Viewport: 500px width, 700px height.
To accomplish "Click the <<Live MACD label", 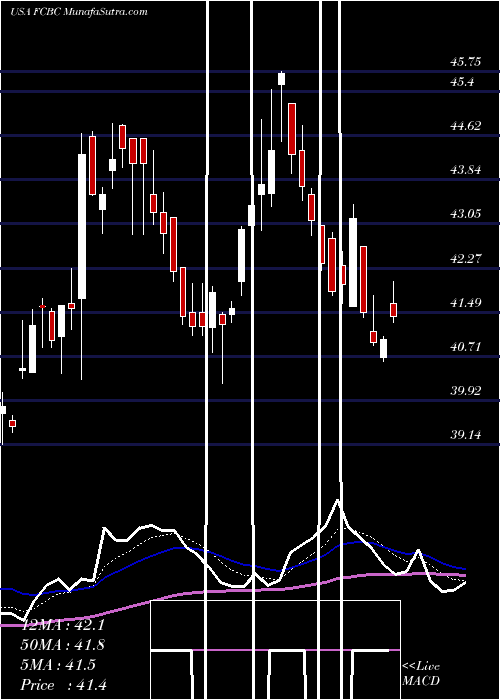I will coord(421,673).
